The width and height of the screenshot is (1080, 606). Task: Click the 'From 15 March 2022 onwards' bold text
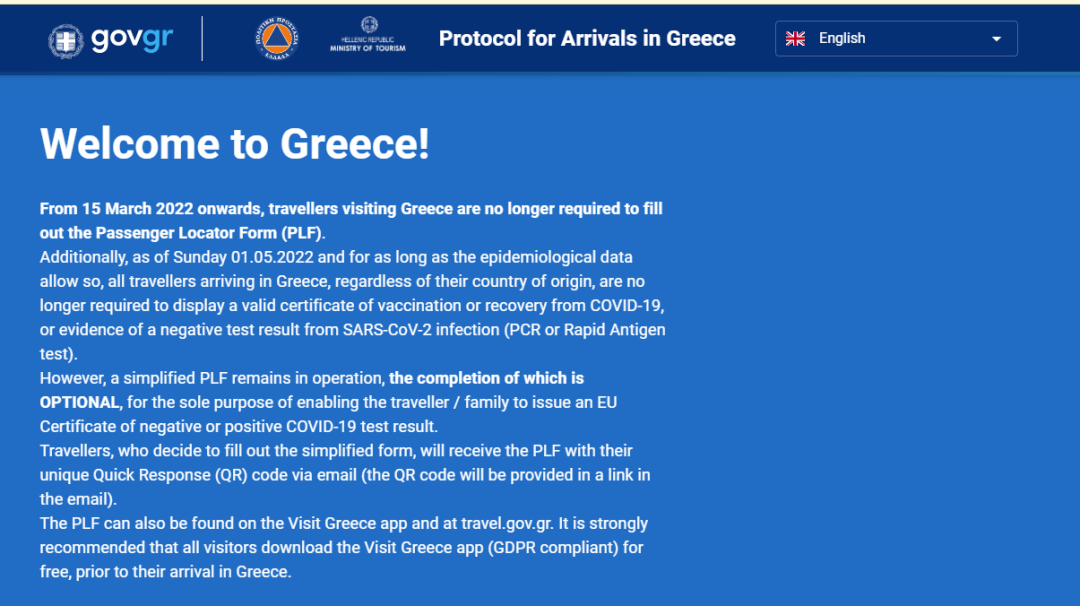152,209
